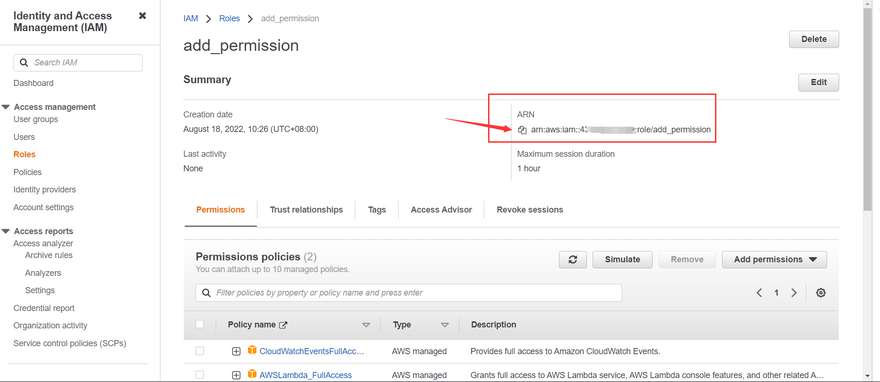Expand the CloudWatchEventsFullAccess policy details
The height and width of the screenshot is (382, 880).
click(236, 351)
